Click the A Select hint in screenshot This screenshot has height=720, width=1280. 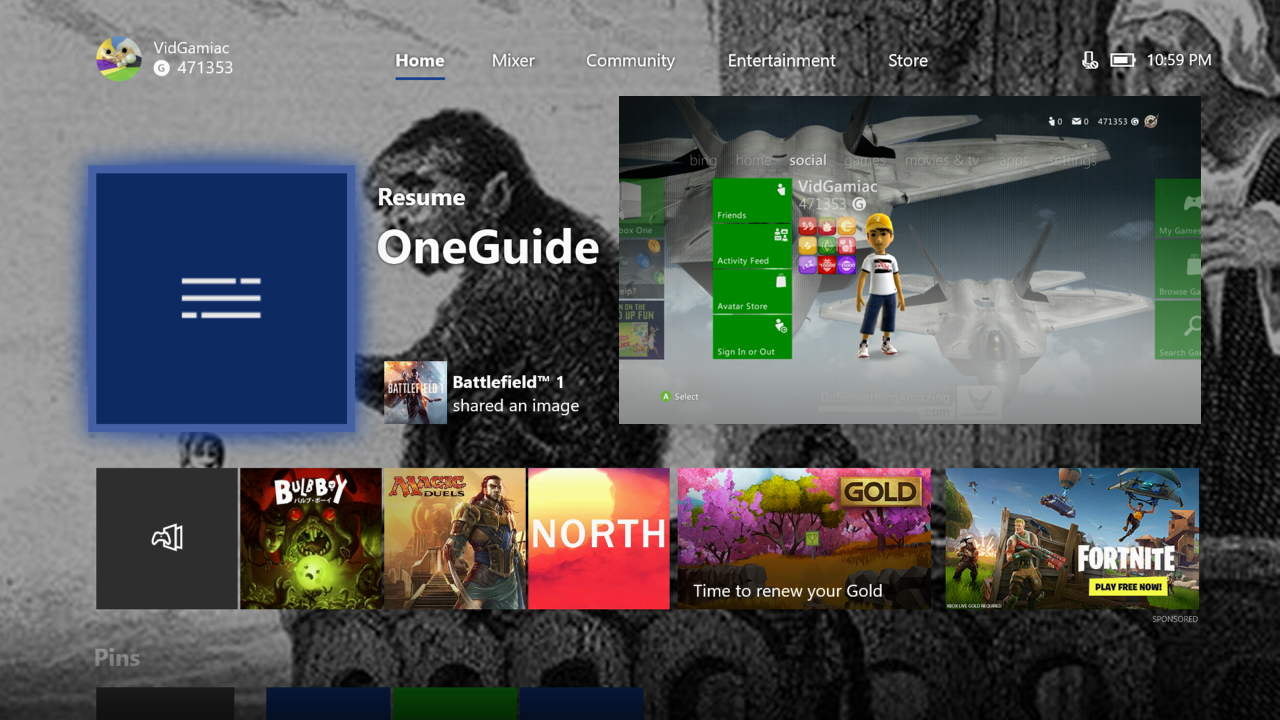tap(680, 397)
